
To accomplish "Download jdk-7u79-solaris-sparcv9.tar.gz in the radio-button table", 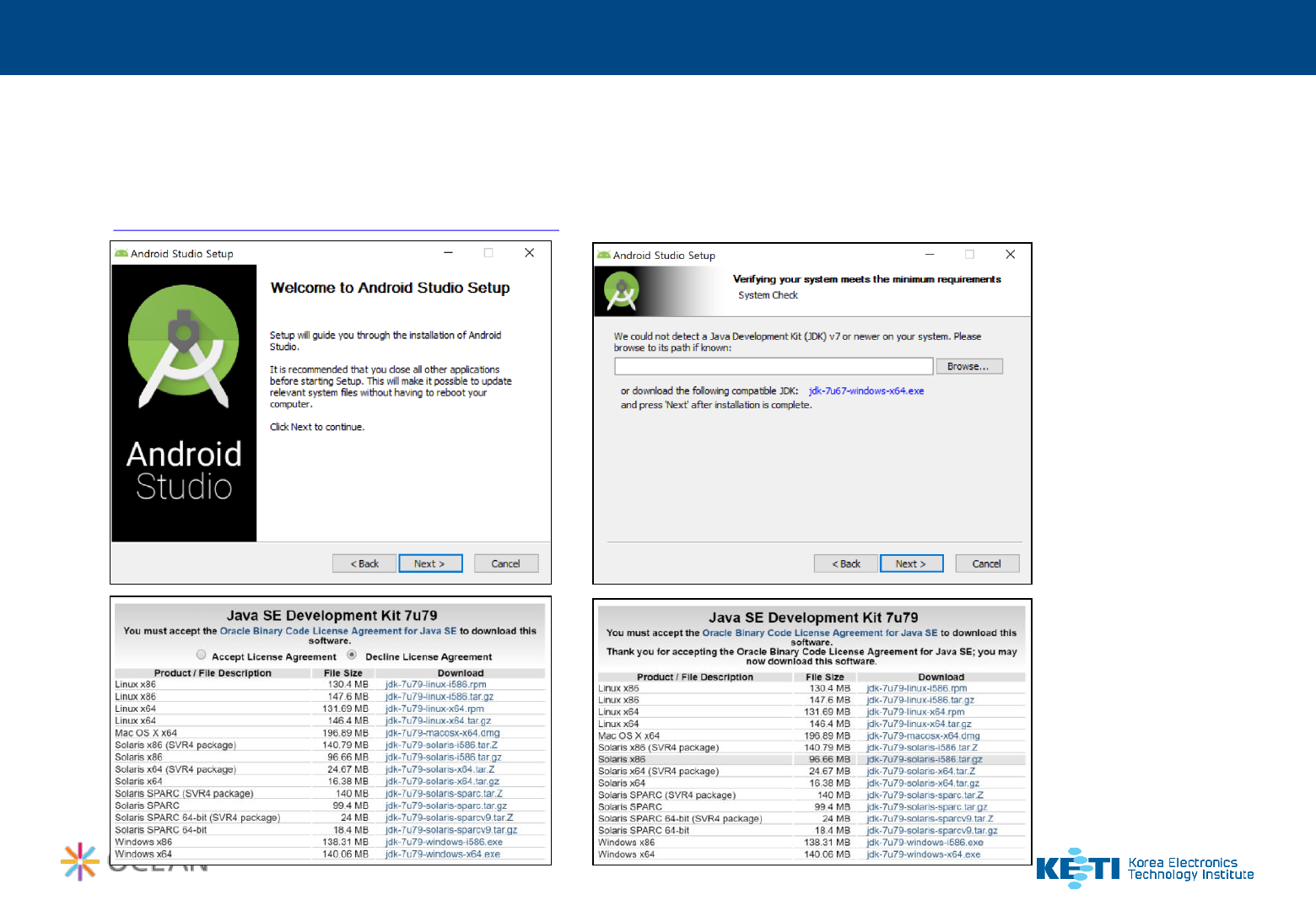I will point(451,830).
